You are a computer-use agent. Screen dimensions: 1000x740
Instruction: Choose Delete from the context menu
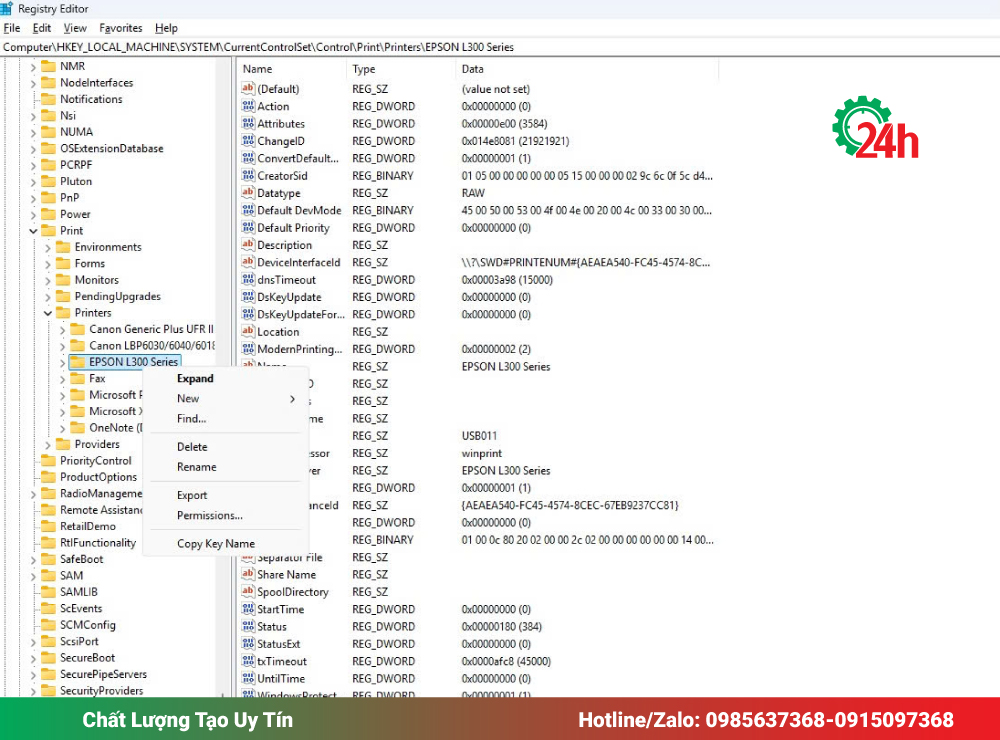pyautogui.click(x=192, y=447)
